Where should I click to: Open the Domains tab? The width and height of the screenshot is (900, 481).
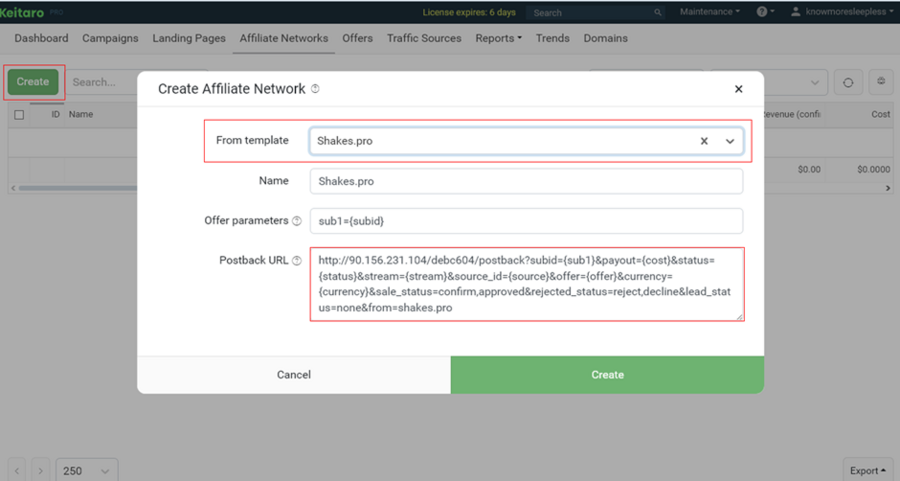pyautogui.click(x=606, y=38)
